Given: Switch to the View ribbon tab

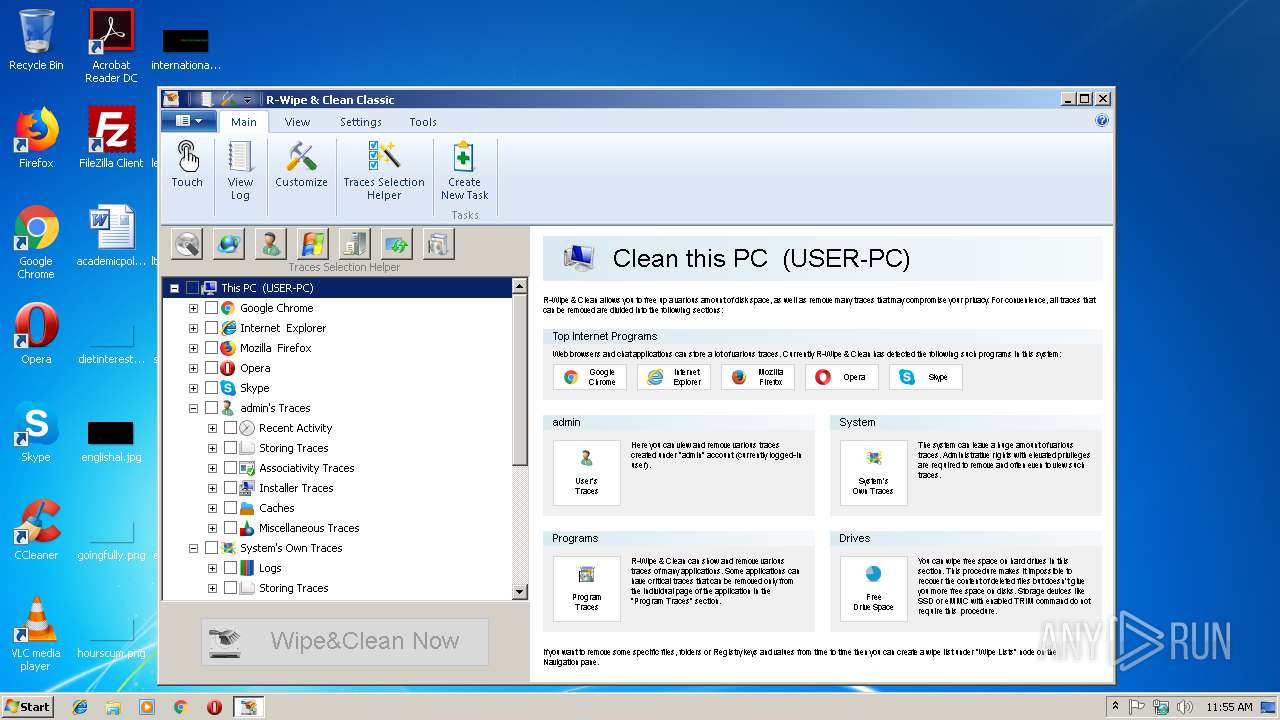Looking at the screenshot, I should [x=297, y=122].
